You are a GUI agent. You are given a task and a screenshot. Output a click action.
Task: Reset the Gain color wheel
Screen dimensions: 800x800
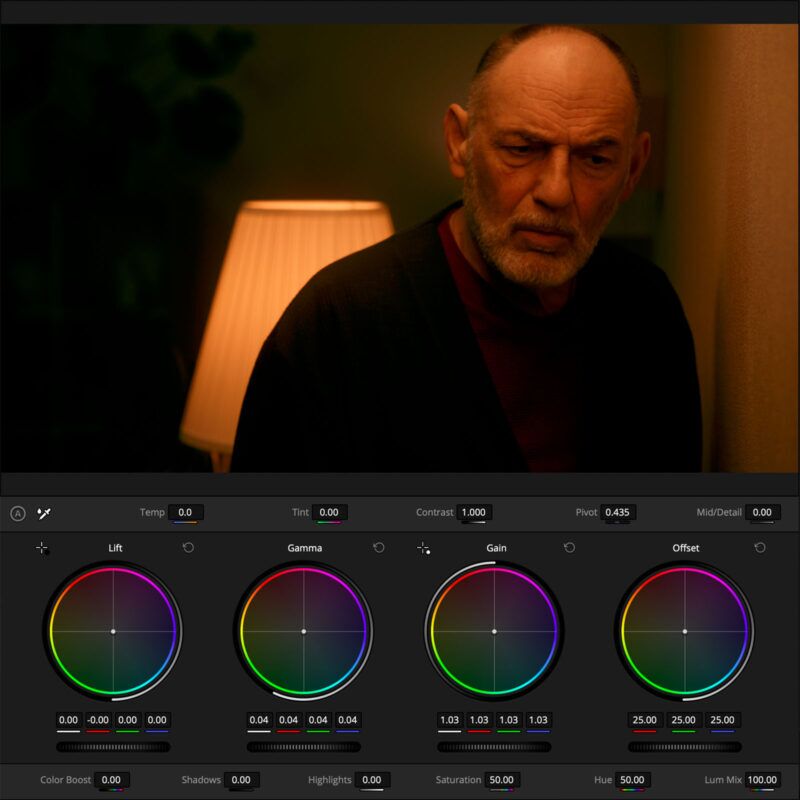(x=569, y=547)
